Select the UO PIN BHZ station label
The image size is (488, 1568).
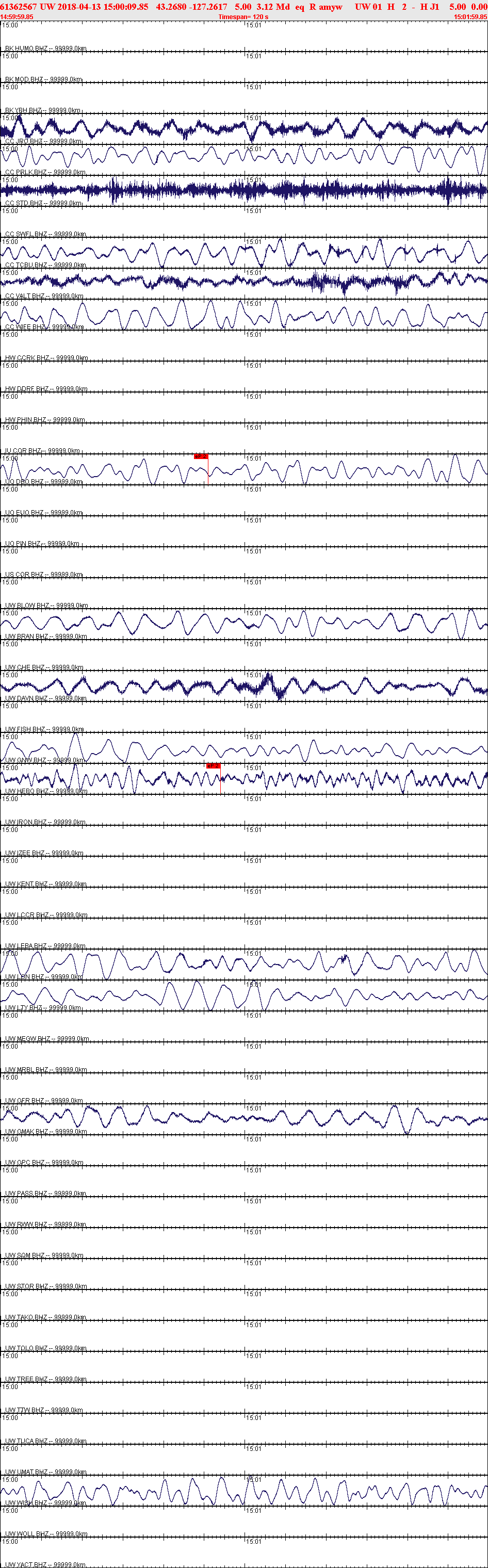(42, 544)
